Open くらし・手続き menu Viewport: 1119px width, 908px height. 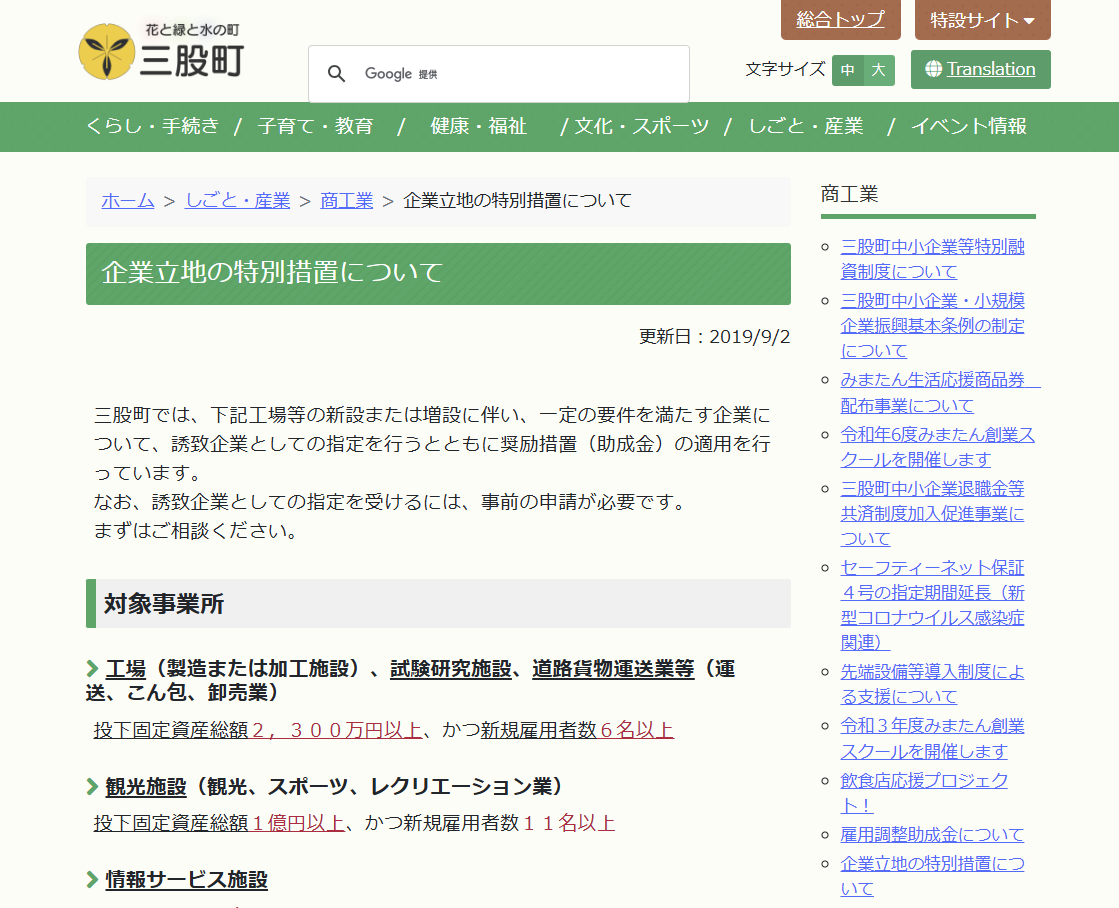(x=152, y=126)
